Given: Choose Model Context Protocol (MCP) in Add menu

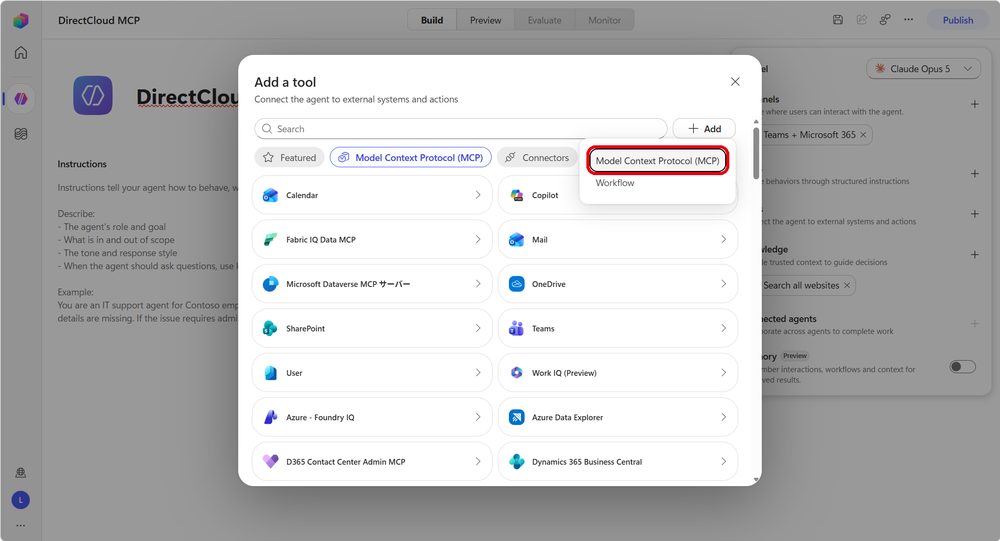Looking at the screenshot, I should (x=658, y=161).
